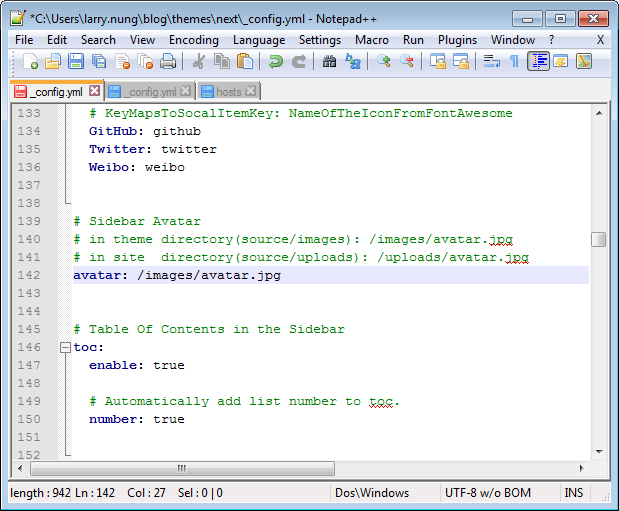
Task: Click the 'number: true' line
Action: click(x=137, y=419)
